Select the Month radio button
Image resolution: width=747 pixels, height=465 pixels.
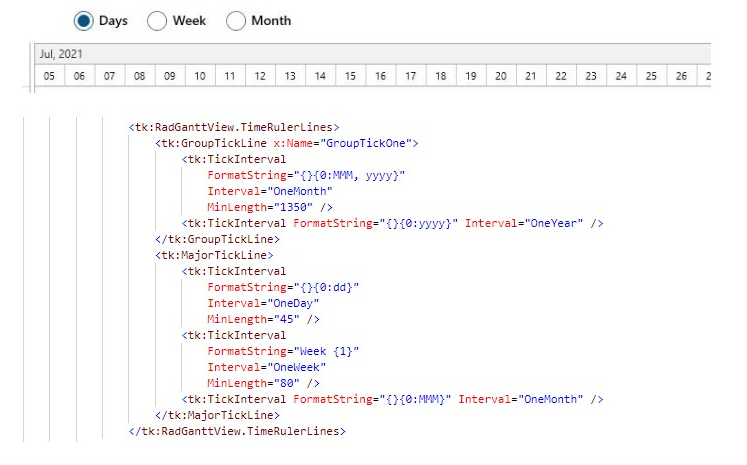236,21
